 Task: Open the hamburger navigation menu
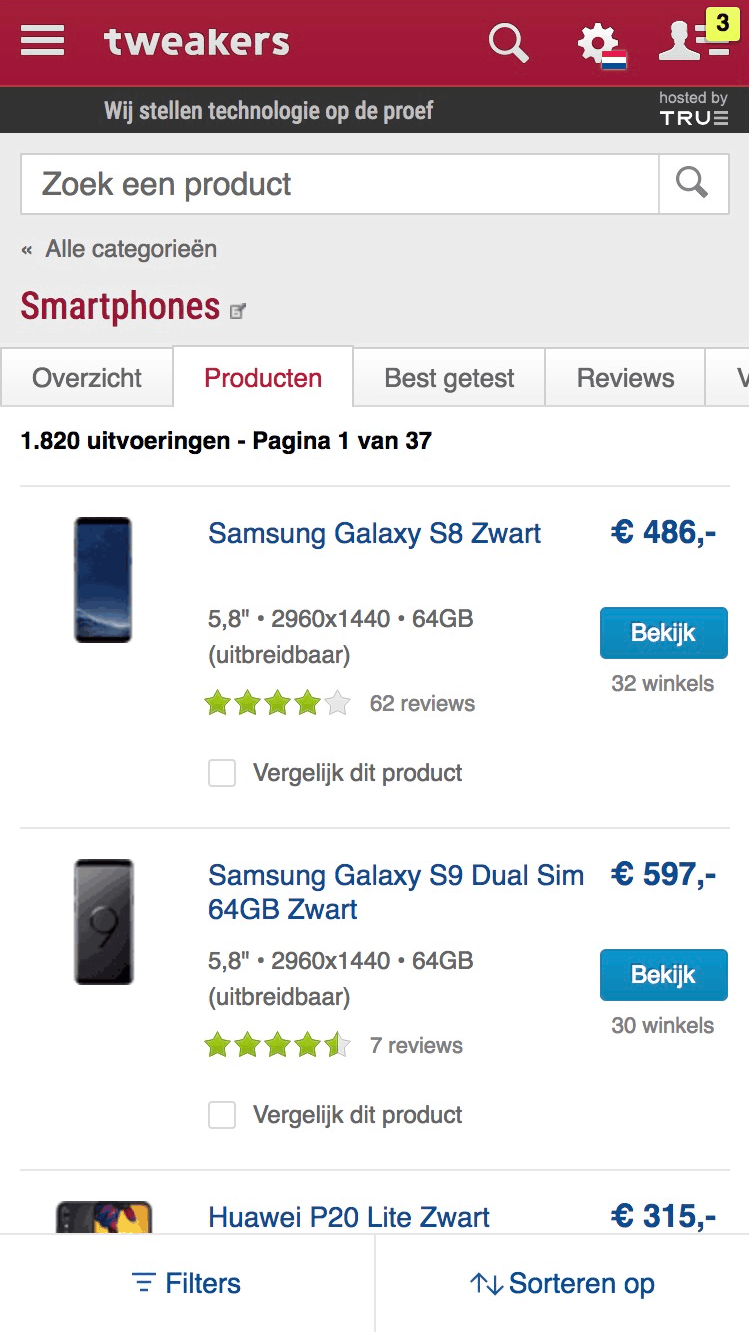42,41
